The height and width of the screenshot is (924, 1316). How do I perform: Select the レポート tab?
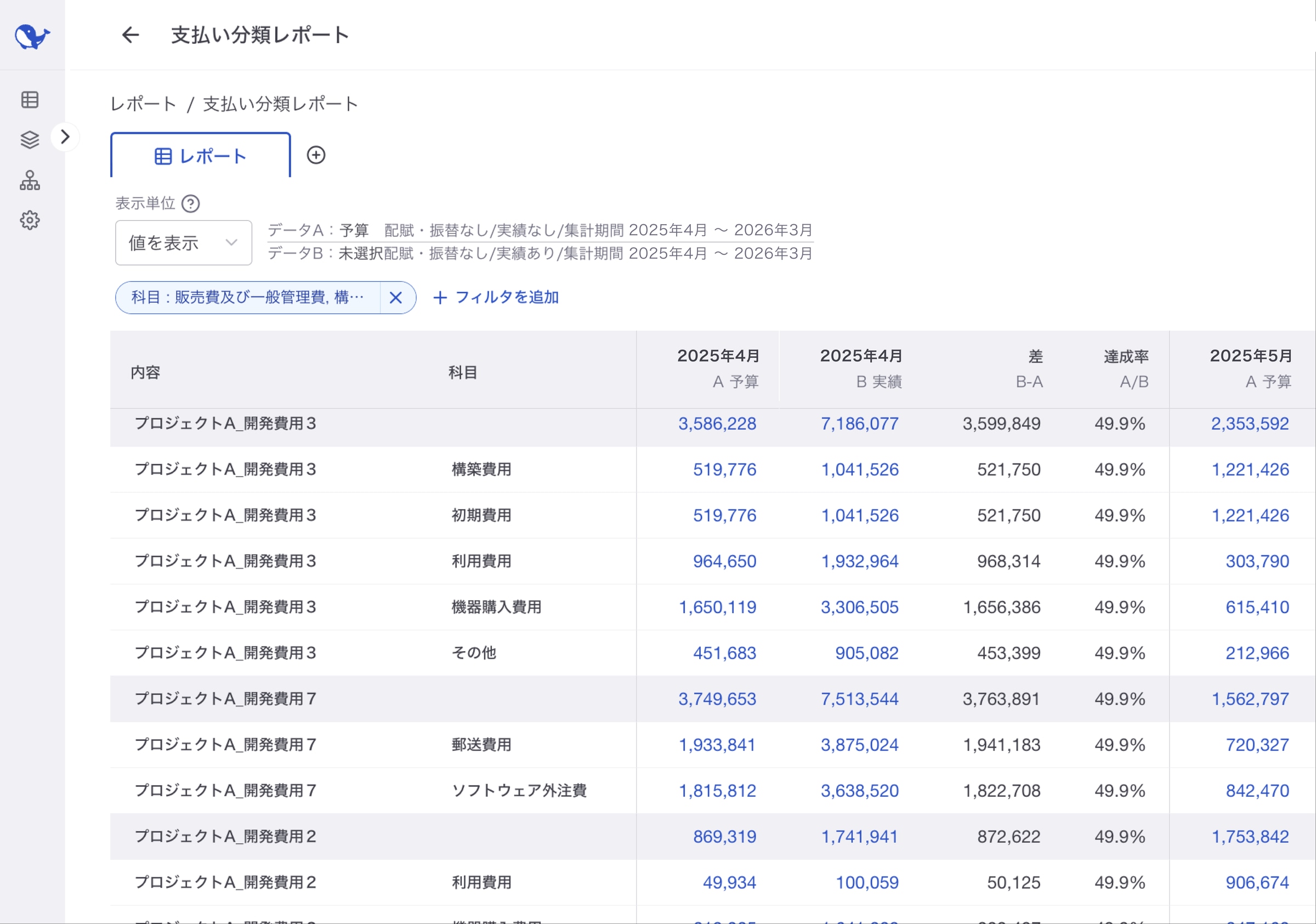pyautogui.click(x=201, y=156)
